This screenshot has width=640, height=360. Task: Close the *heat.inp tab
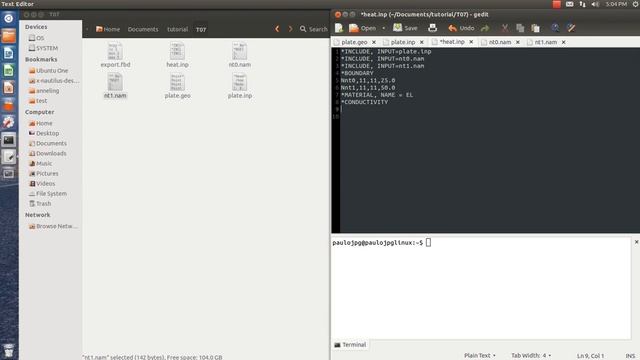tap(471, 42)
